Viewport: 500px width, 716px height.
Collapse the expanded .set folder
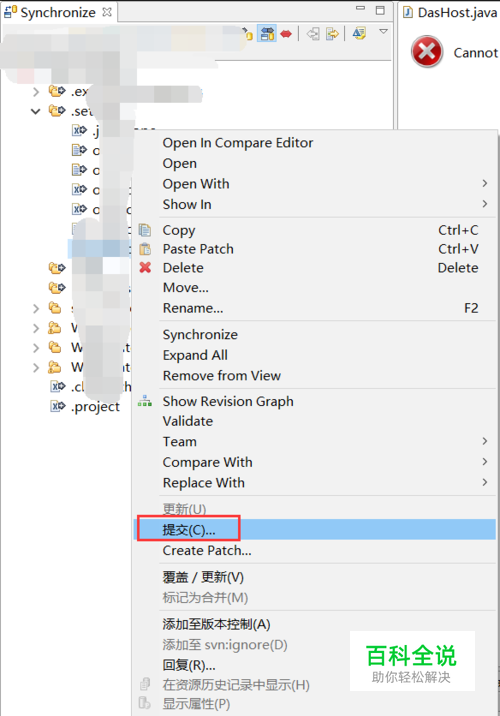[36, 111]
